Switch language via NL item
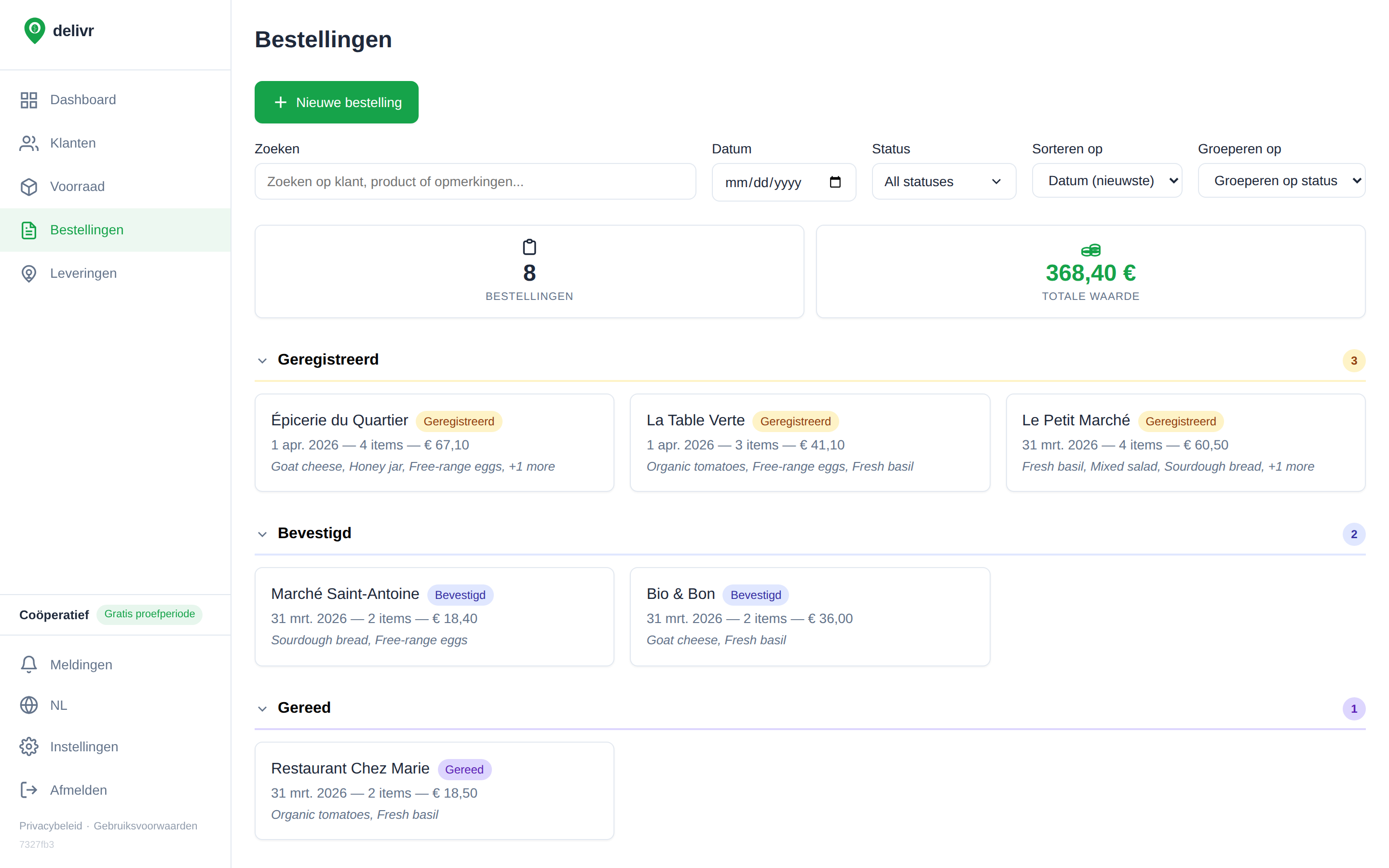 (x=115, y=705)
